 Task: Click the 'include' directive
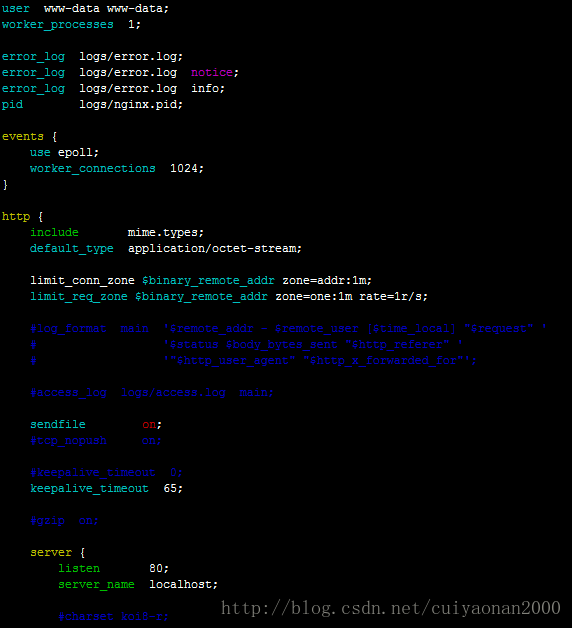click(x=54, y=233)
